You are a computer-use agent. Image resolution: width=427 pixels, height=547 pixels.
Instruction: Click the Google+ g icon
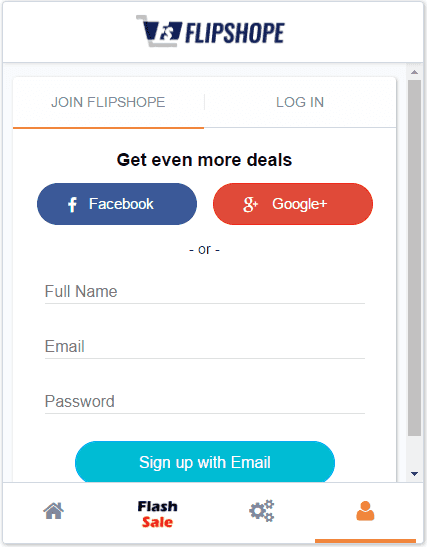click(x=250, y=204)
